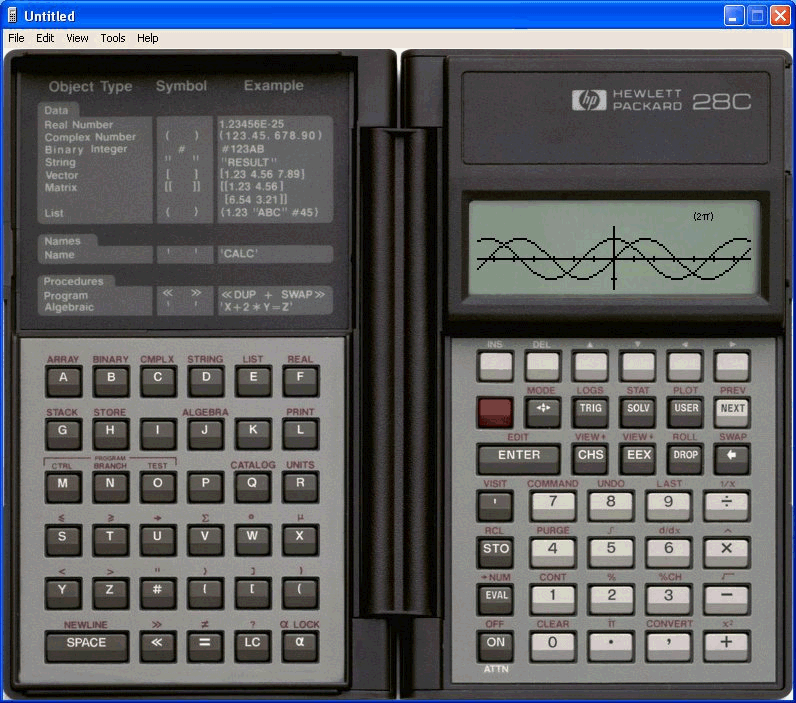Screen dimensions: 796x703
Task: Click the DROP key
Action: pos(686,458)
